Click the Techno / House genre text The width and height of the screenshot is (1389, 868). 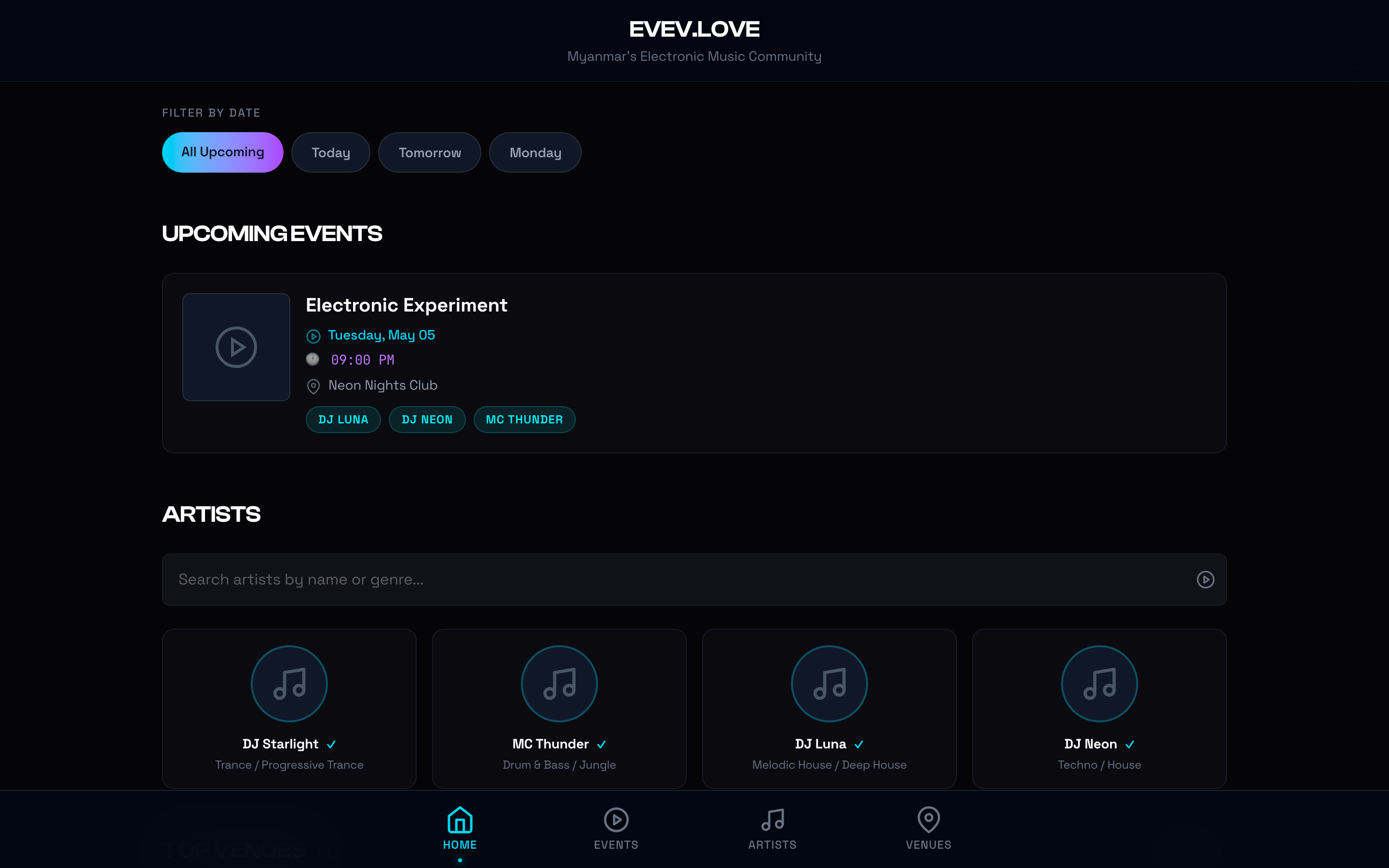pyautogui.click(x=1099, y=765)
